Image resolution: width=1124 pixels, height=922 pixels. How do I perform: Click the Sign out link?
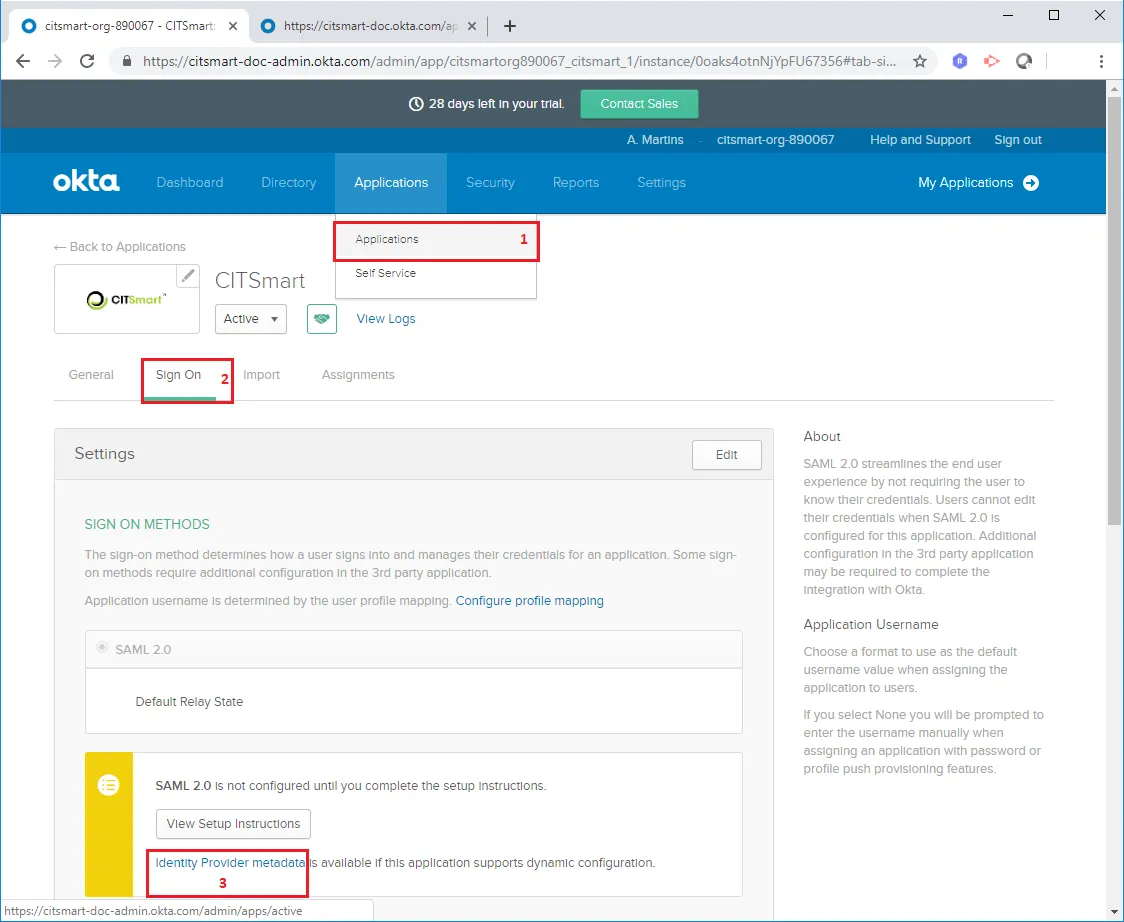[1017, 140]
